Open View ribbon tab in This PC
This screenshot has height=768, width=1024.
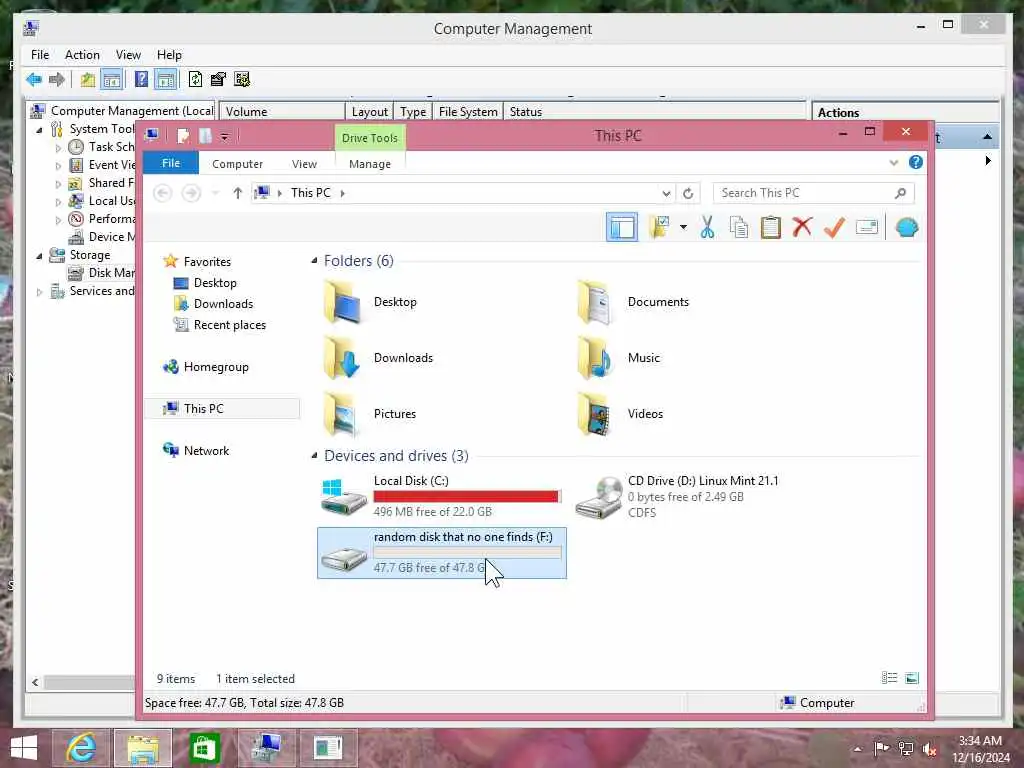click(304, 164)
